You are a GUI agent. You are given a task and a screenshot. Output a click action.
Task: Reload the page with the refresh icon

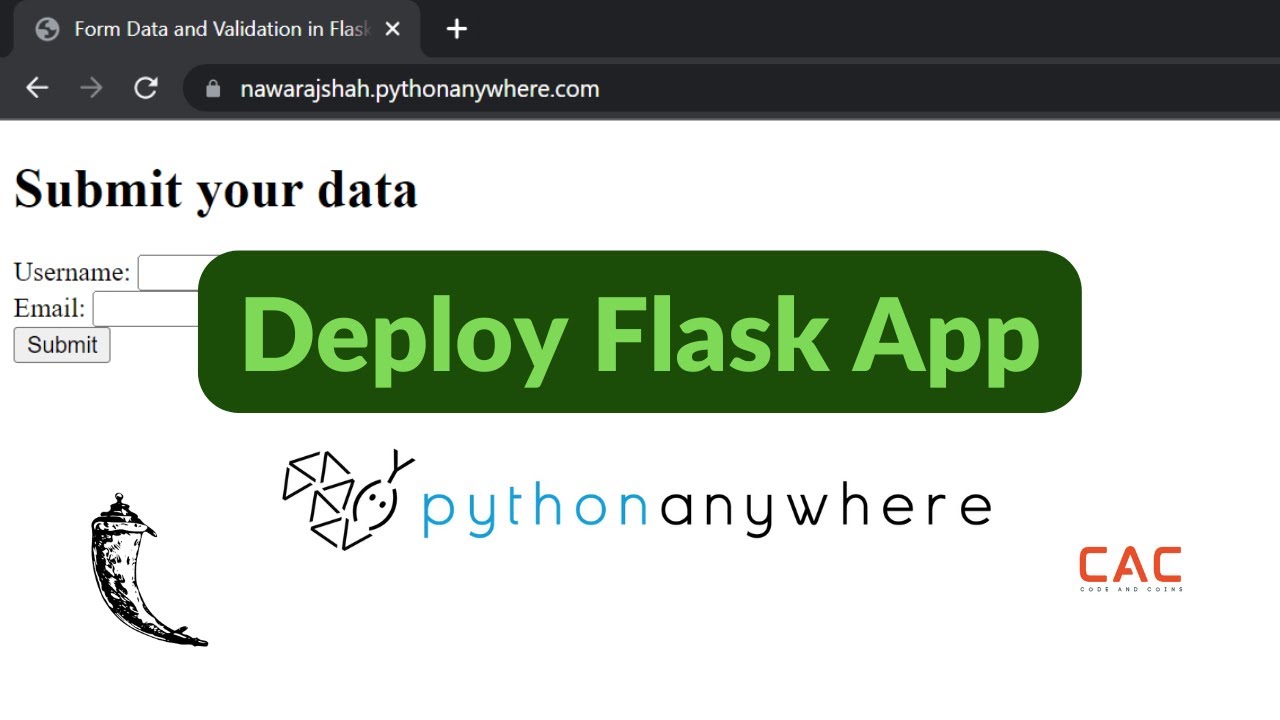coord(146,88)
